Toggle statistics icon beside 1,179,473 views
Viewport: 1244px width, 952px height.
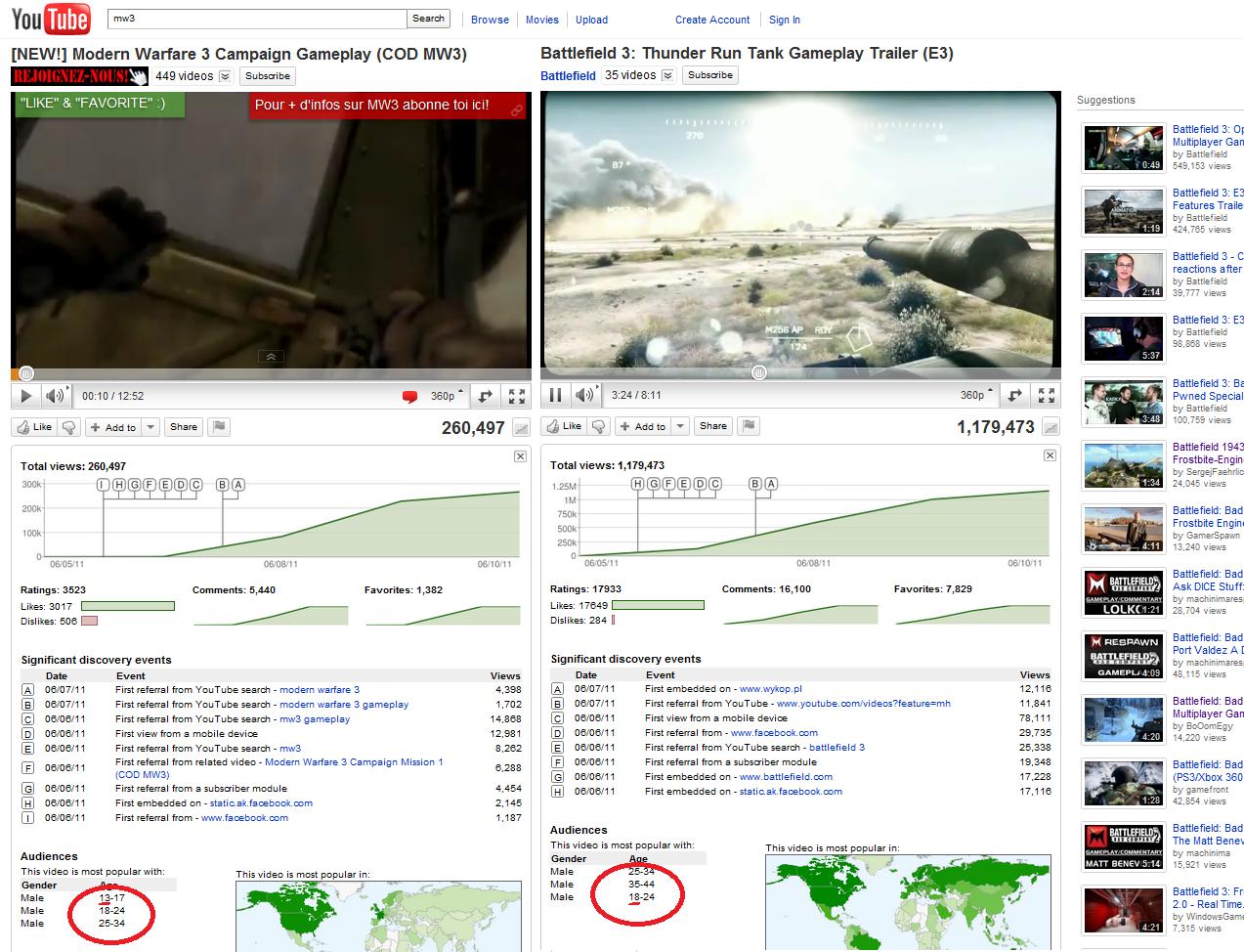tap(1051, 426)
